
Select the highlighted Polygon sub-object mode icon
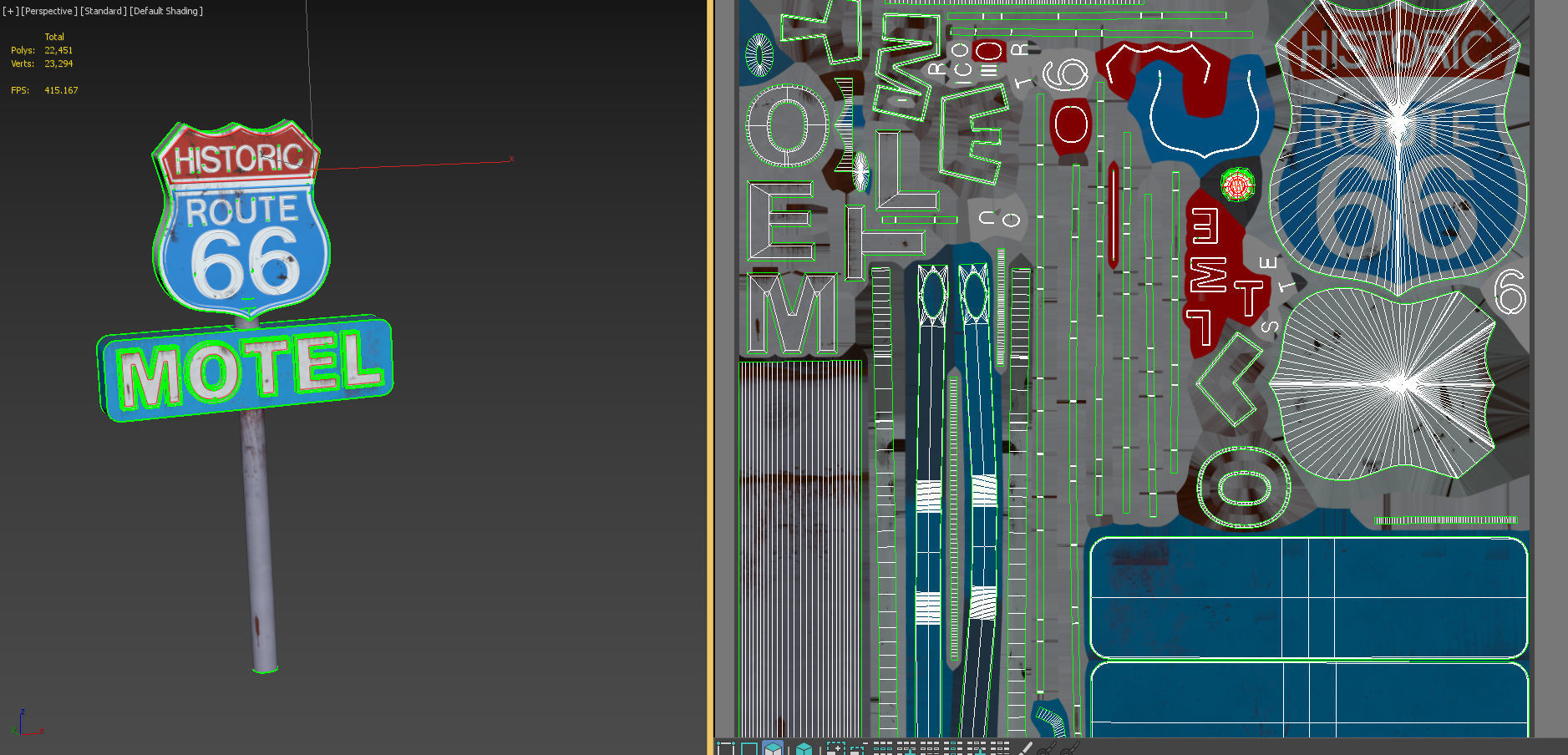point(773,748)
